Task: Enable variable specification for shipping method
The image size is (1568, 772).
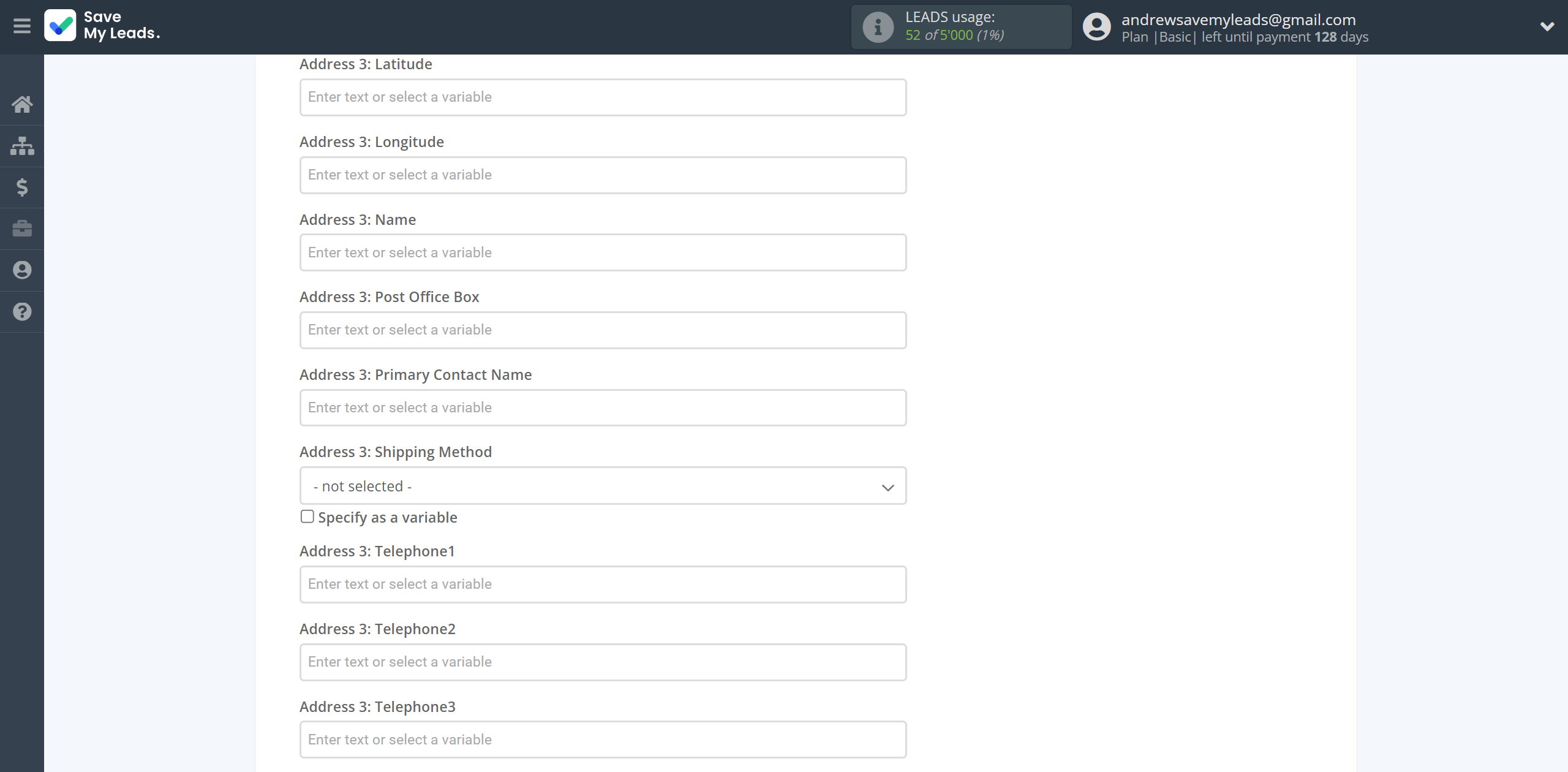Action: 307,516
